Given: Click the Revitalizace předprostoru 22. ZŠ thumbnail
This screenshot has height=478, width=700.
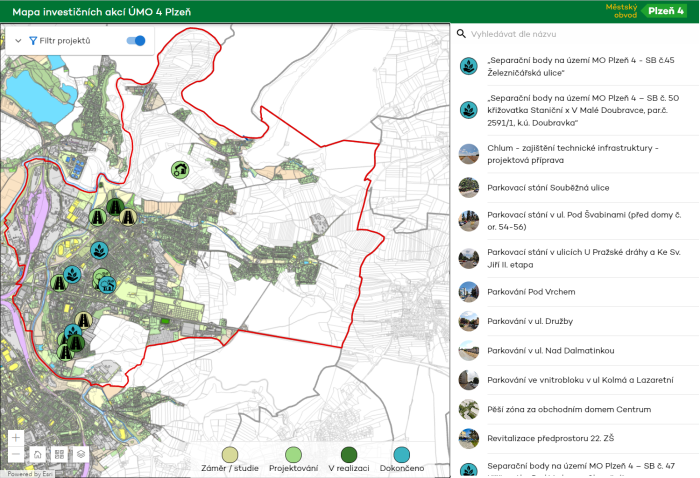Looking at the screenshot, I should (468, 438).
